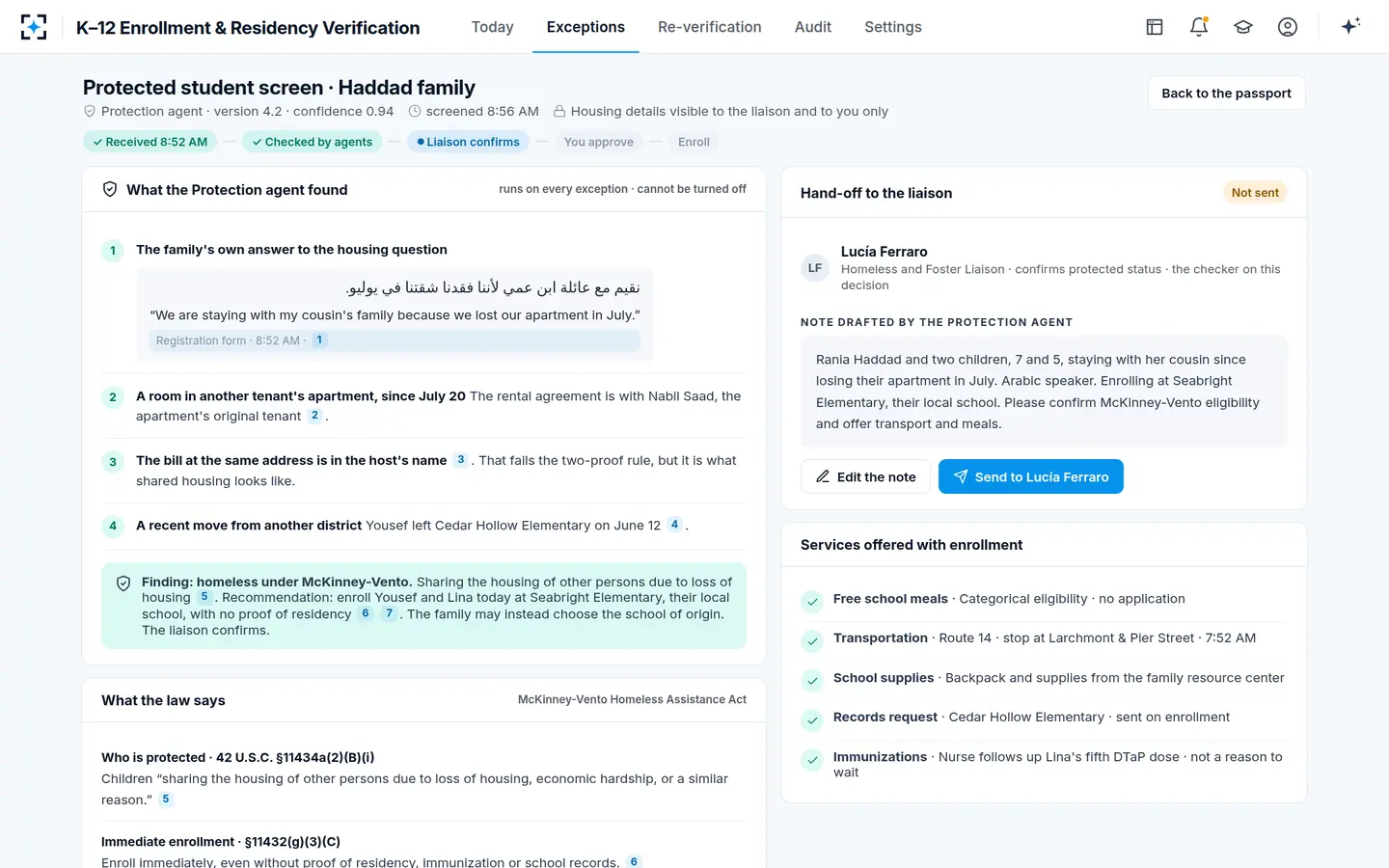Open citation 3 after "host's name"

coord(461,460)
